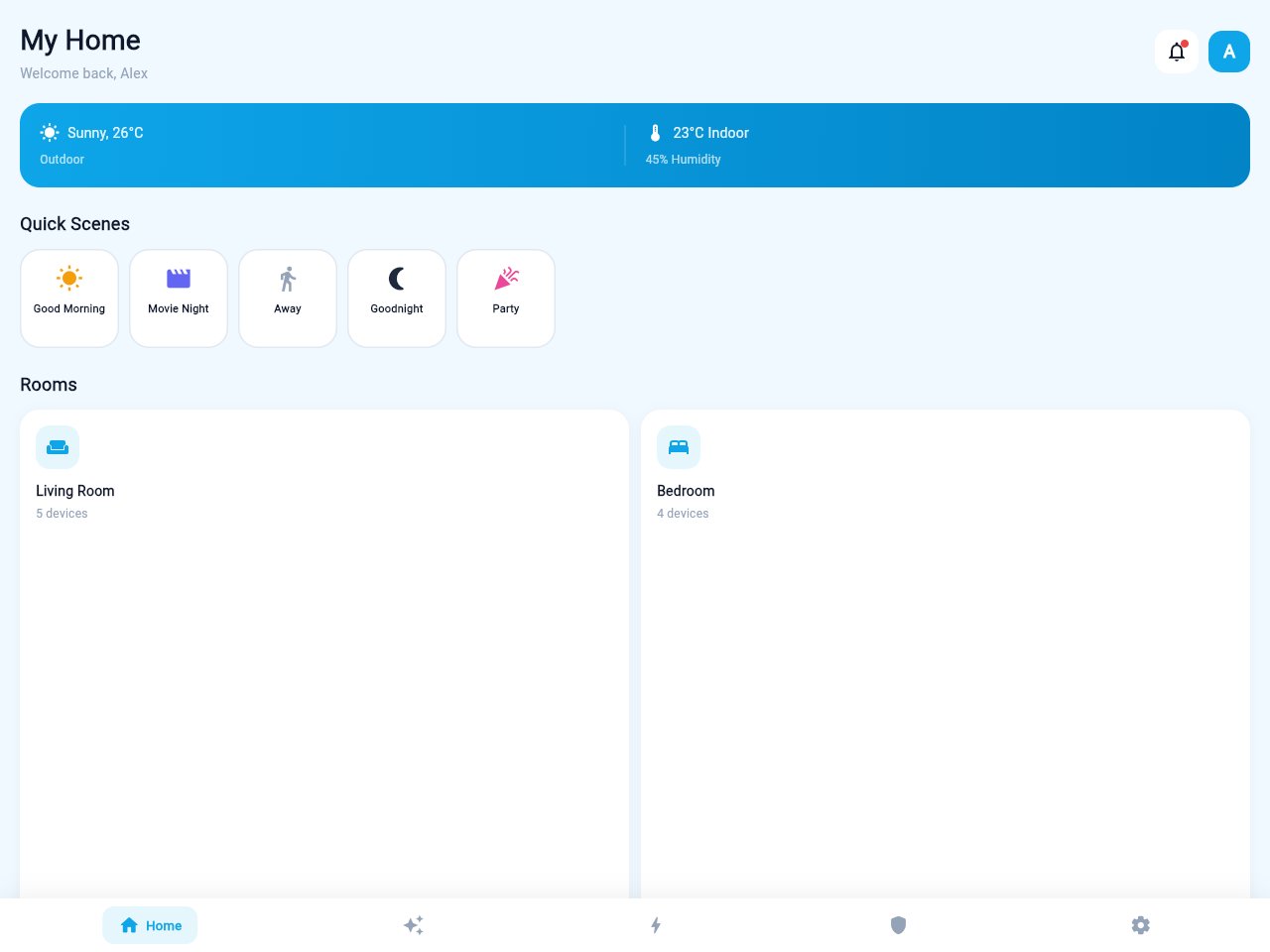This screenshot has width=1270, height=952.
Task: Click the "Sunny, 26°C" outdoor reading
Action: (105, 133)
